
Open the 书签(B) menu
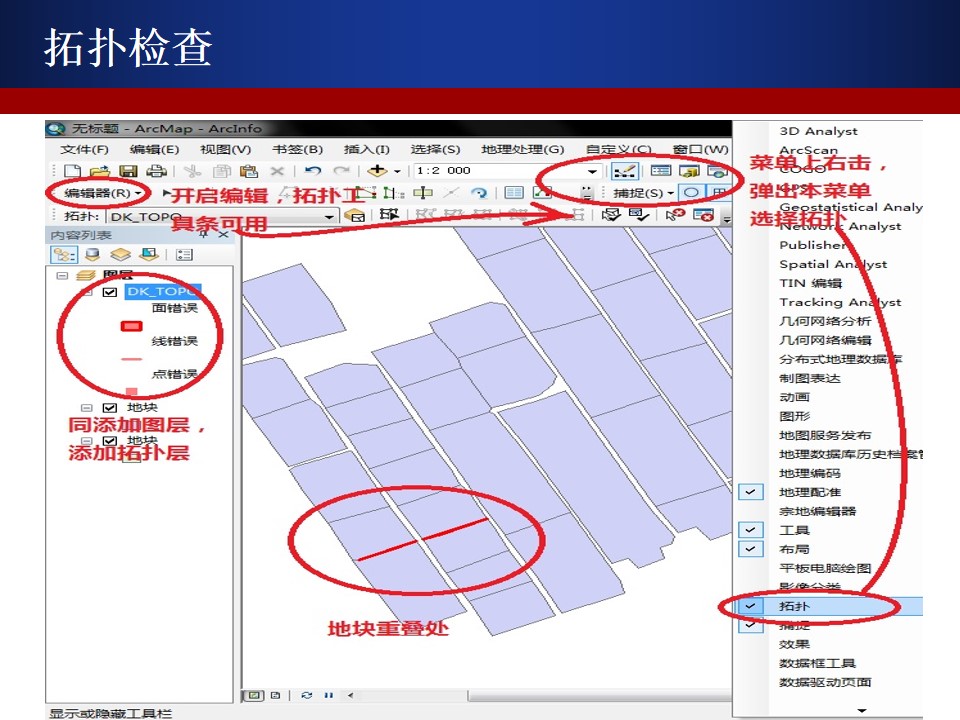[x=298, y=149]
